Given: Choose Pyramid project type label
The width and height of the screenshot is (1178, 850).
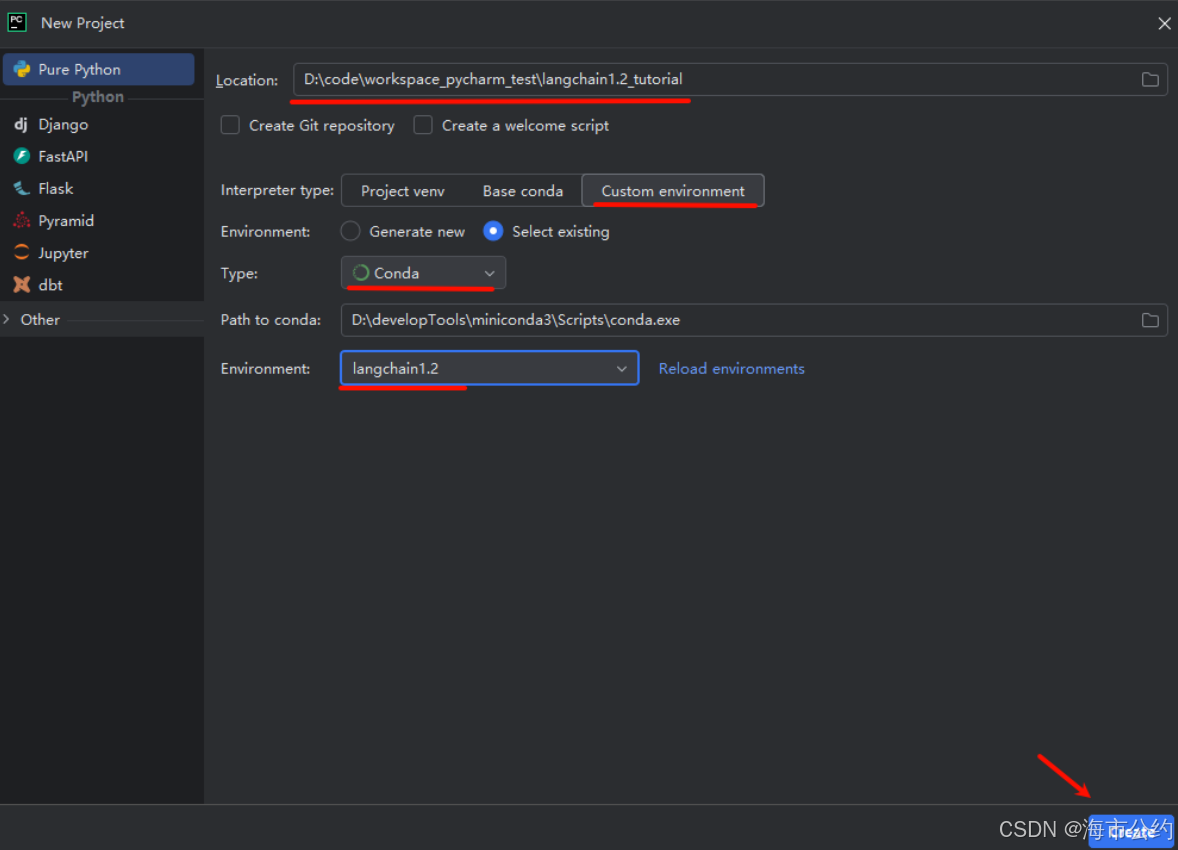Looking at the screenshot, I should pos(66,221).
